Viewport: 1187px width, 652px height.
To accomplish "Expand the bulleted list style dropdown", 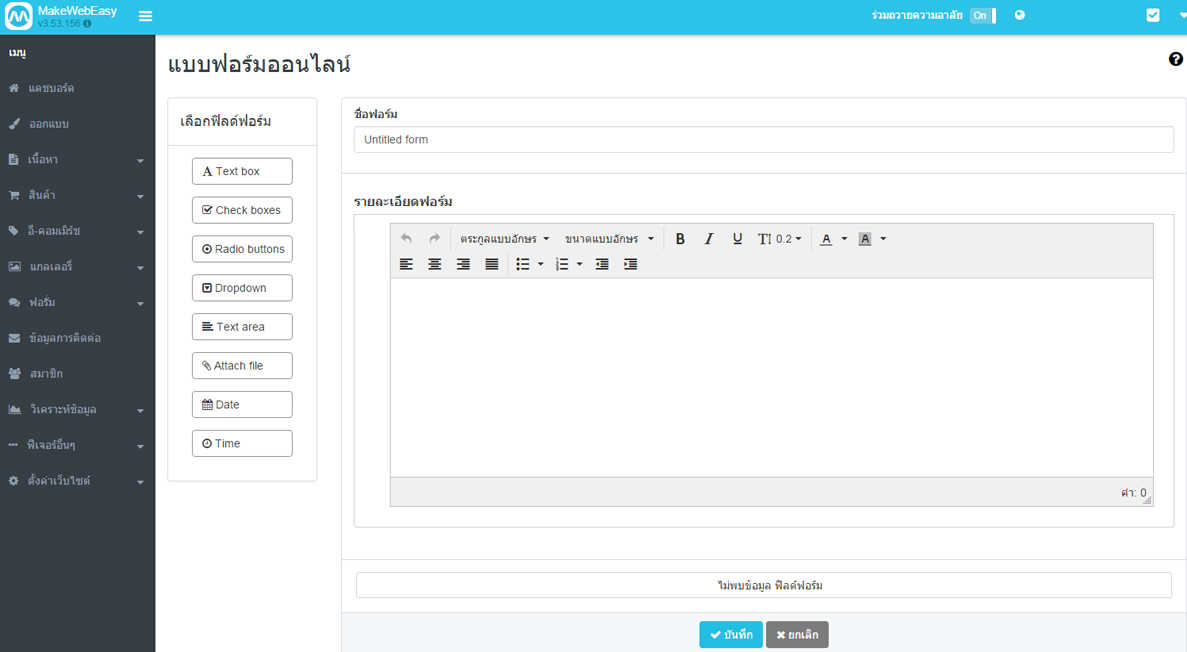I will point(540,264).
